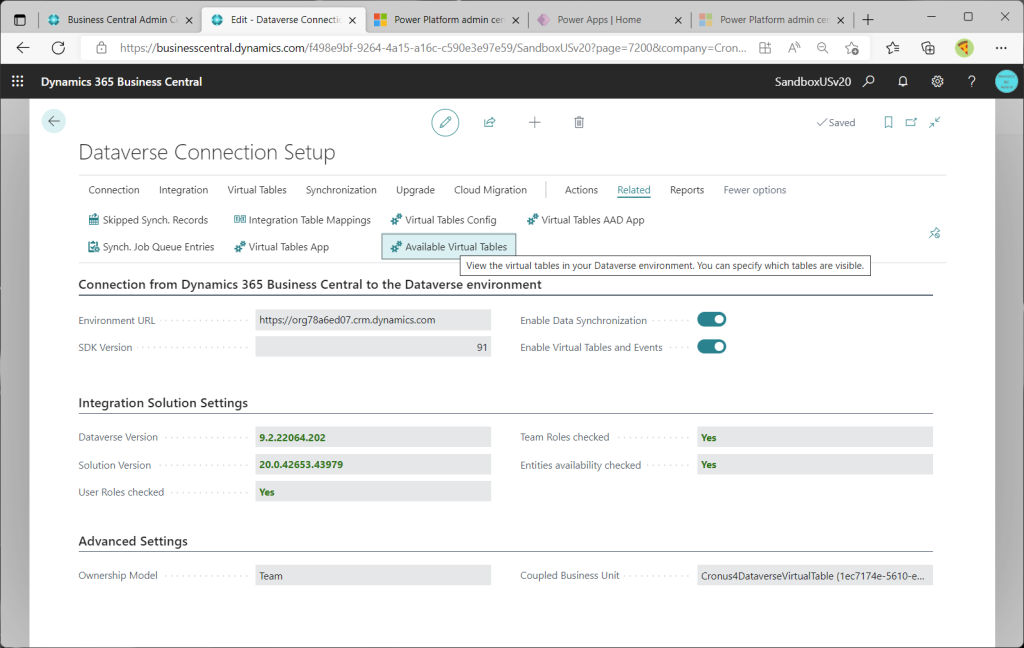
Task: Click the Dynamics 365 Business Central title
Action: tap(121, 82)
